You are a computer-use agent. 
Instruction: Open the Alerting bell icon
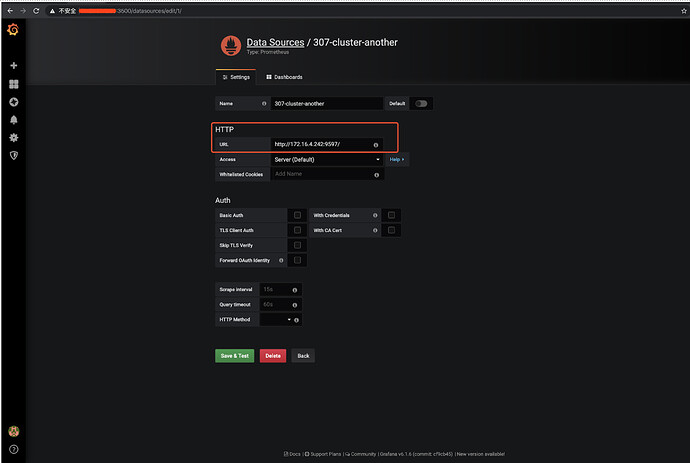(14, 120)
